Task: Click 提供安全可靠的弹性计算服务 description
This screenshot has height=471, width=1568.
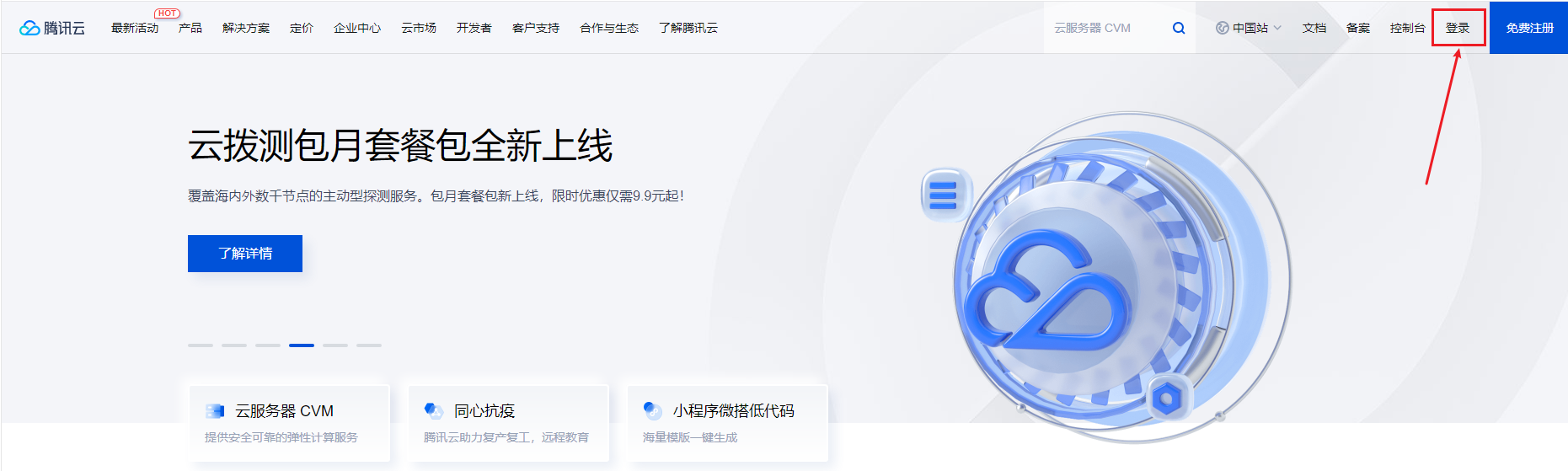Action: pos(281,437)
